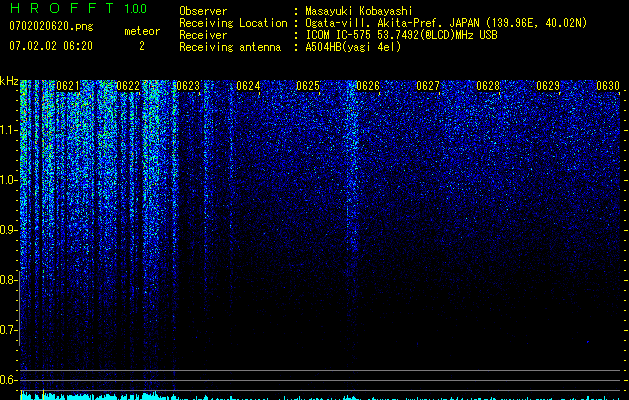Click the 0625 time marker

coord(308,86)
